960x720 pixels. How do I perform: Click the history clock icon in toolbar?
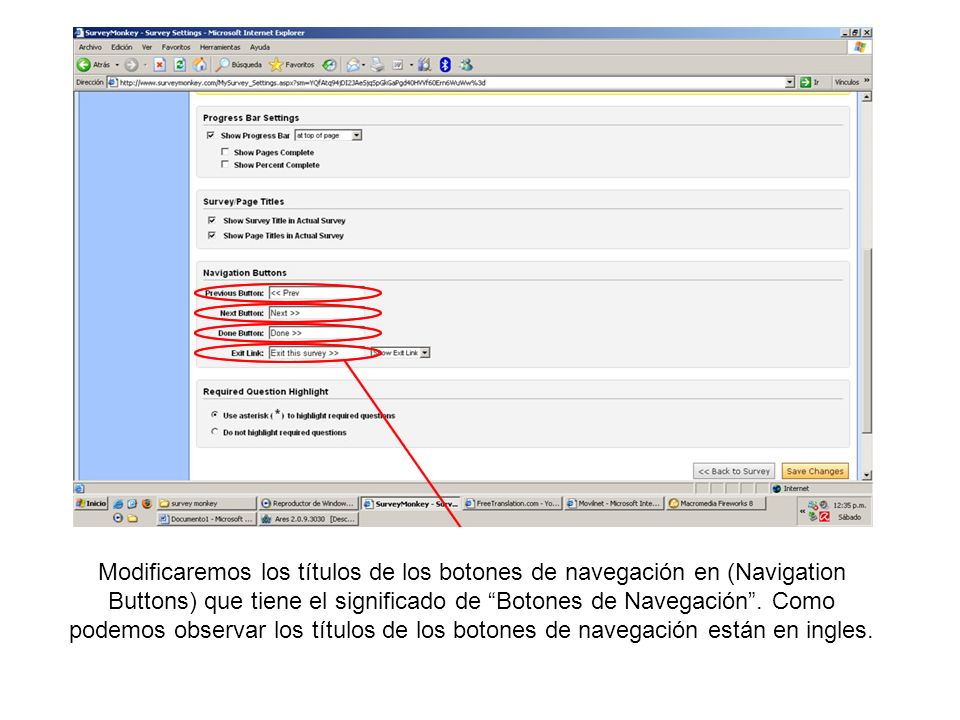click(x=329, y=65)
